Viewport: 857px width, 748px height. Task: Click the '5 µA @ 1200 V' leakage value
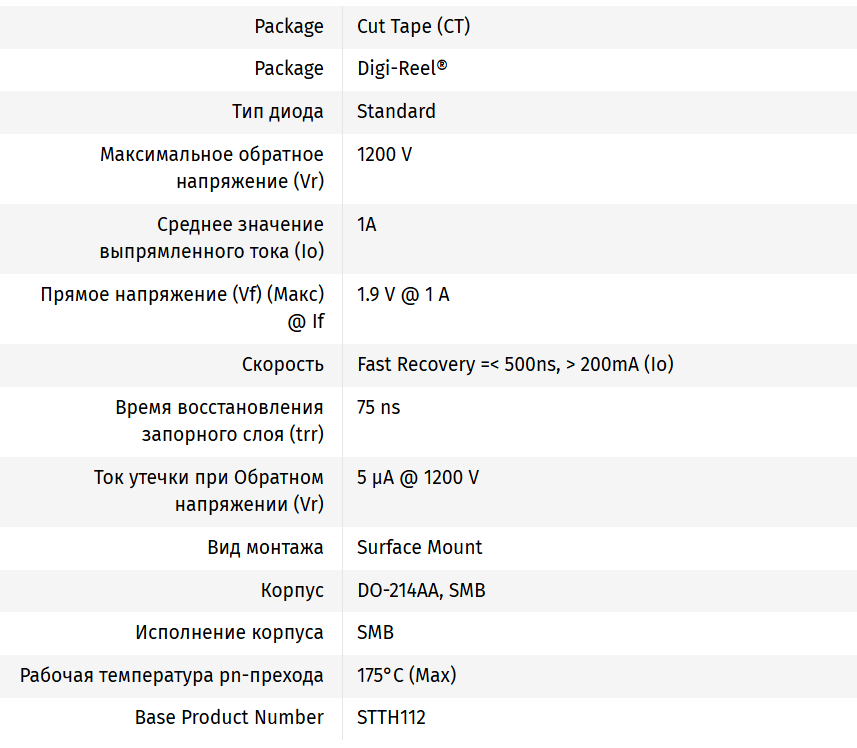tap(418, 478)
